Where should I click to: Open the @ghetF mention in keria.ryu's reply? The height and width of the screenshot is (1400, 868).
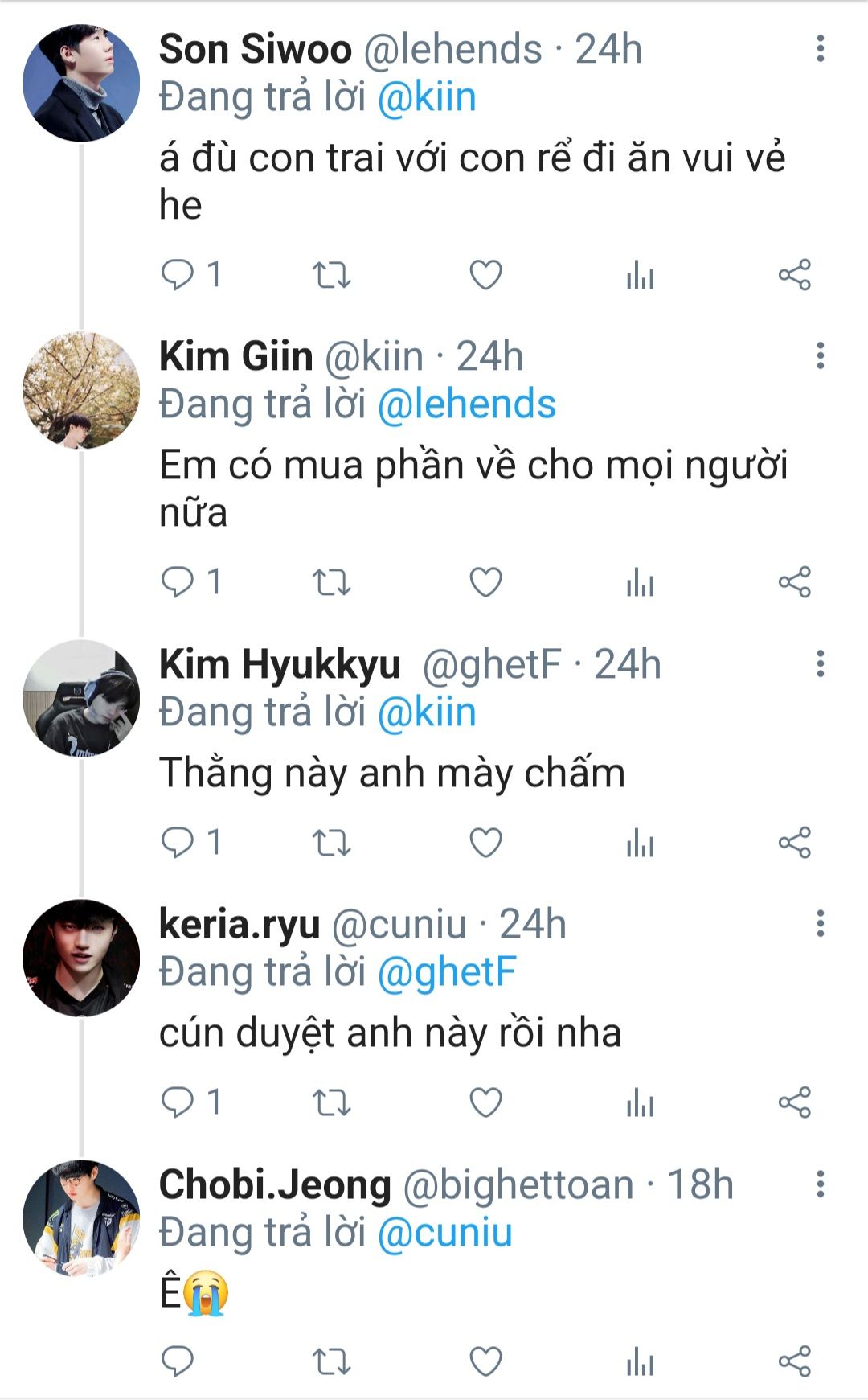click(446, 972)
